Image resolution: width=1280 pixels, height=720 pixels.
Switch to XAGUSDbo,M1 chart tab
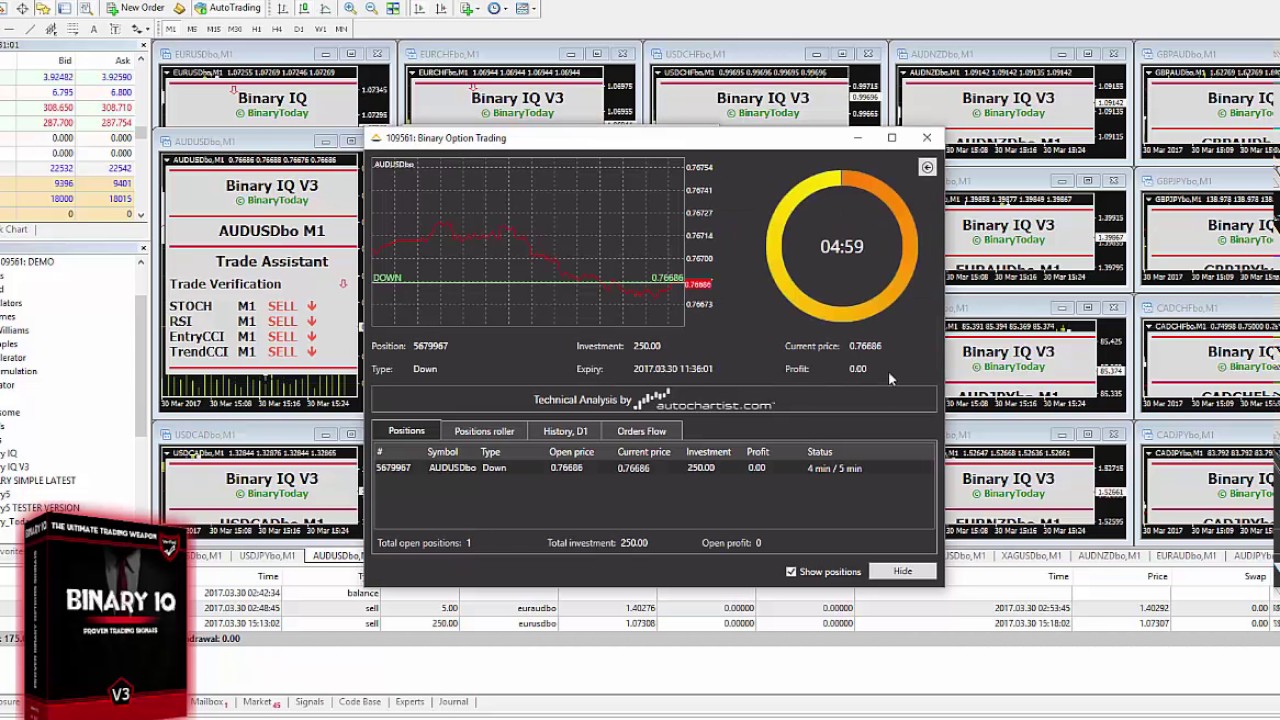[1032, 556]
